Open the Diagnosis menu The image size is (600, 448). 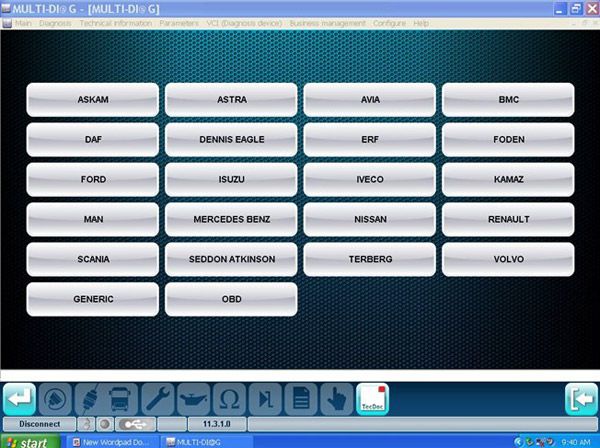55,23
